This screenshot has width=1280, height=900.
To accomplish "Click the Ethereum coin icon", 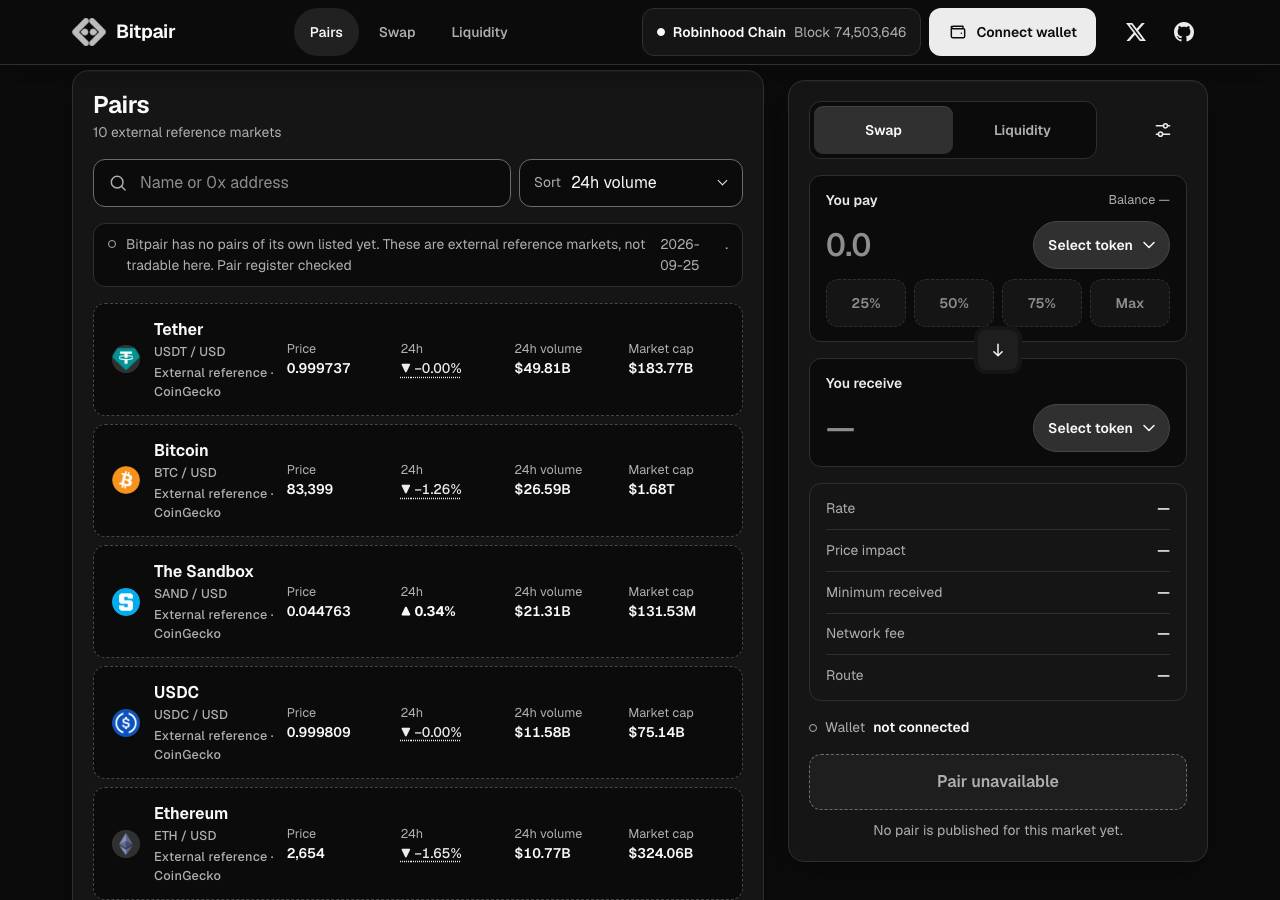I will point(126,843).
